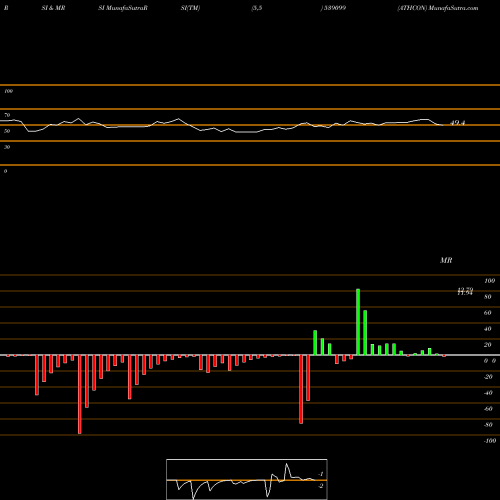This screenshot has width=500, height=500.
Task: Click the '(5,5' parameter text in header
Action: pyautogui.click(x=257, y=8)
